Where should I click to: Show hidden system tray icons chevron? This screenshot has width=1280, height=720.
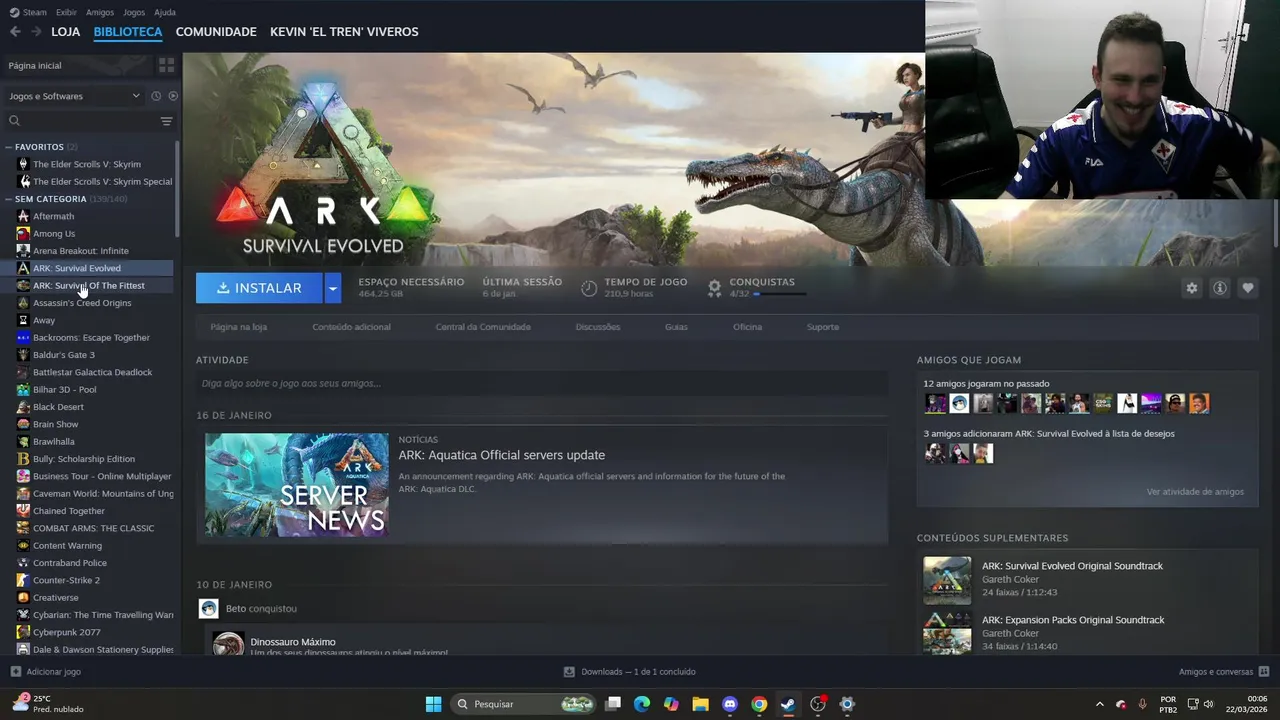click(x=1099, y=704)
